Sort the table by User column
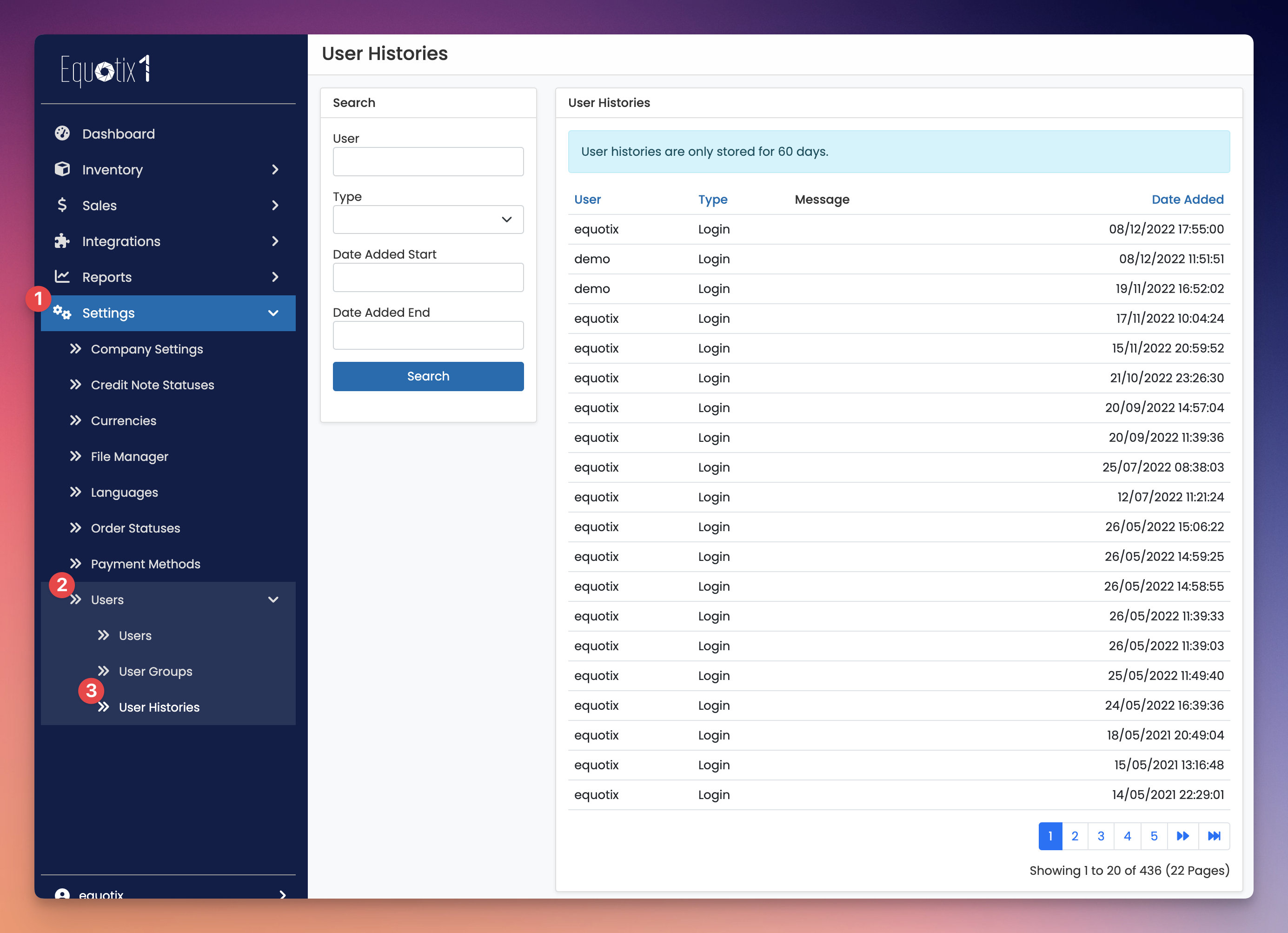Image resolution: width=1288 pixels, height=933 pixels. pos(587,200)
